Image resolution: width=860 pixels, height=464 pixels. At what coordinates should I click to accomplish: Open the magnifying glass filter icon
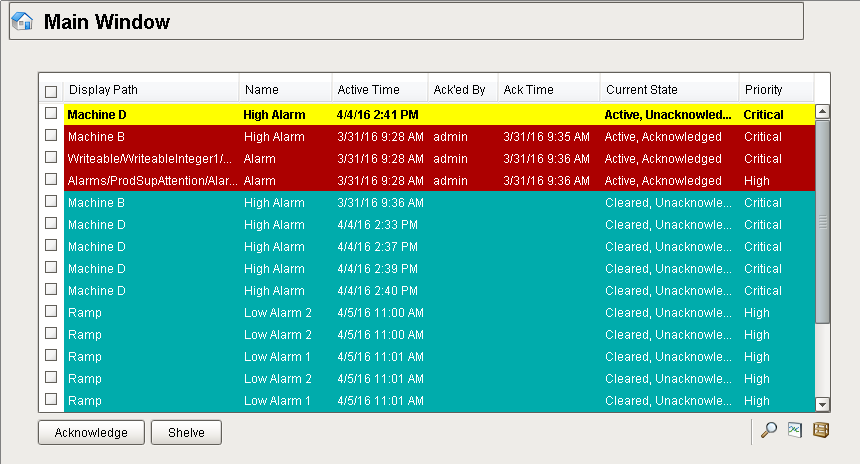tap(769, 431)
